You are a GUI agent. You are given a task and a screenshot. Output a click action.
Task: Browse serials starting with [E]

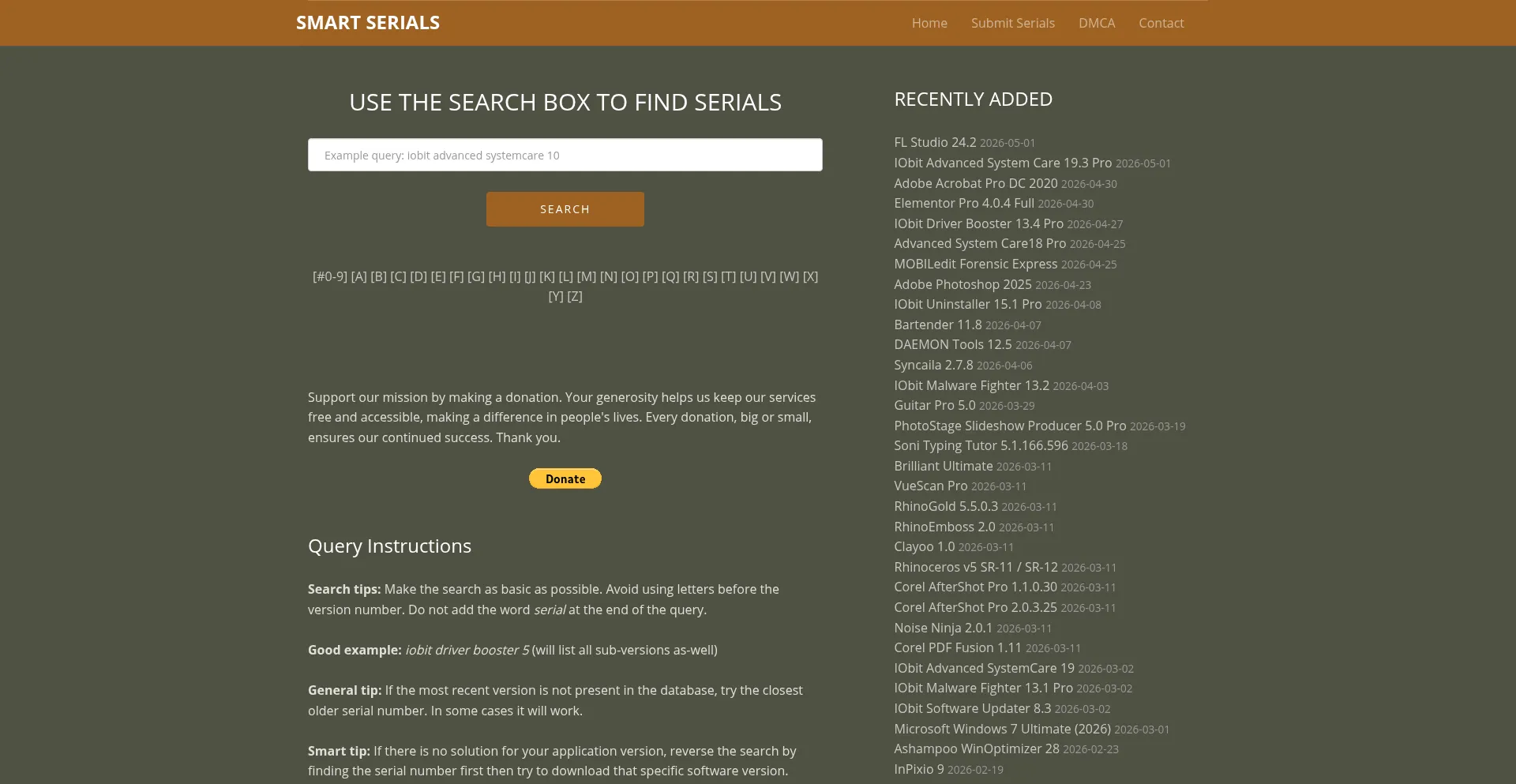pos(438,276)
